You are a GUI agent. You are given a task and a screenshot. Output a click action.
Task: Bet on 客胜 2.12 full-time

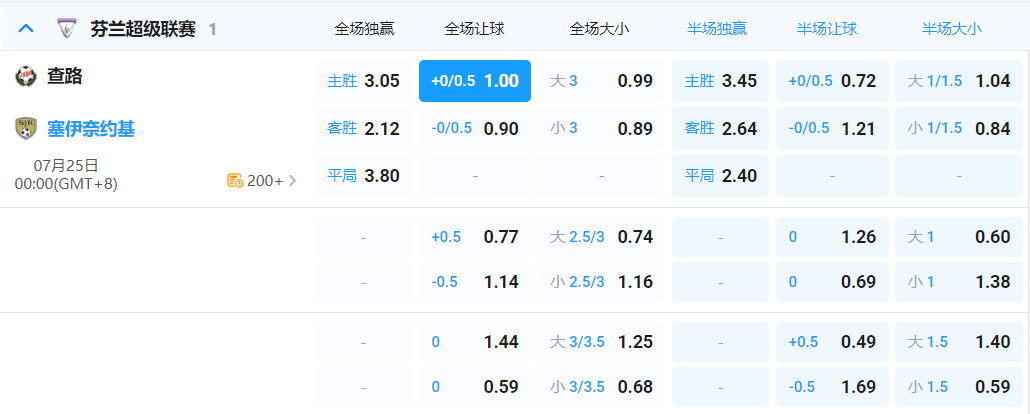[363, 128]
